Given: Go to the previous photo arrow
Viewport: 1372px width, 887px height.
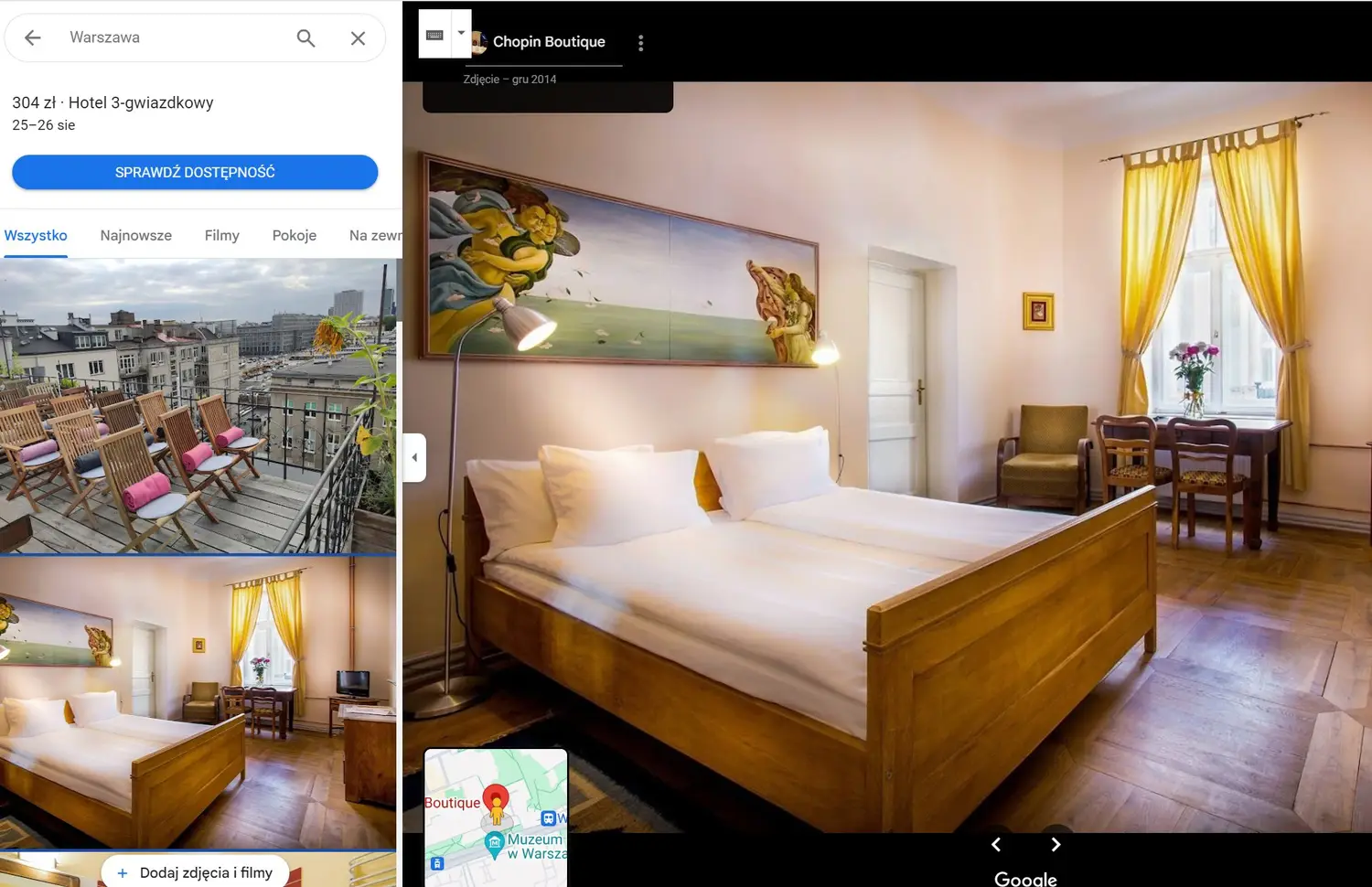Looking at the screenshot, I should (996, 845).
